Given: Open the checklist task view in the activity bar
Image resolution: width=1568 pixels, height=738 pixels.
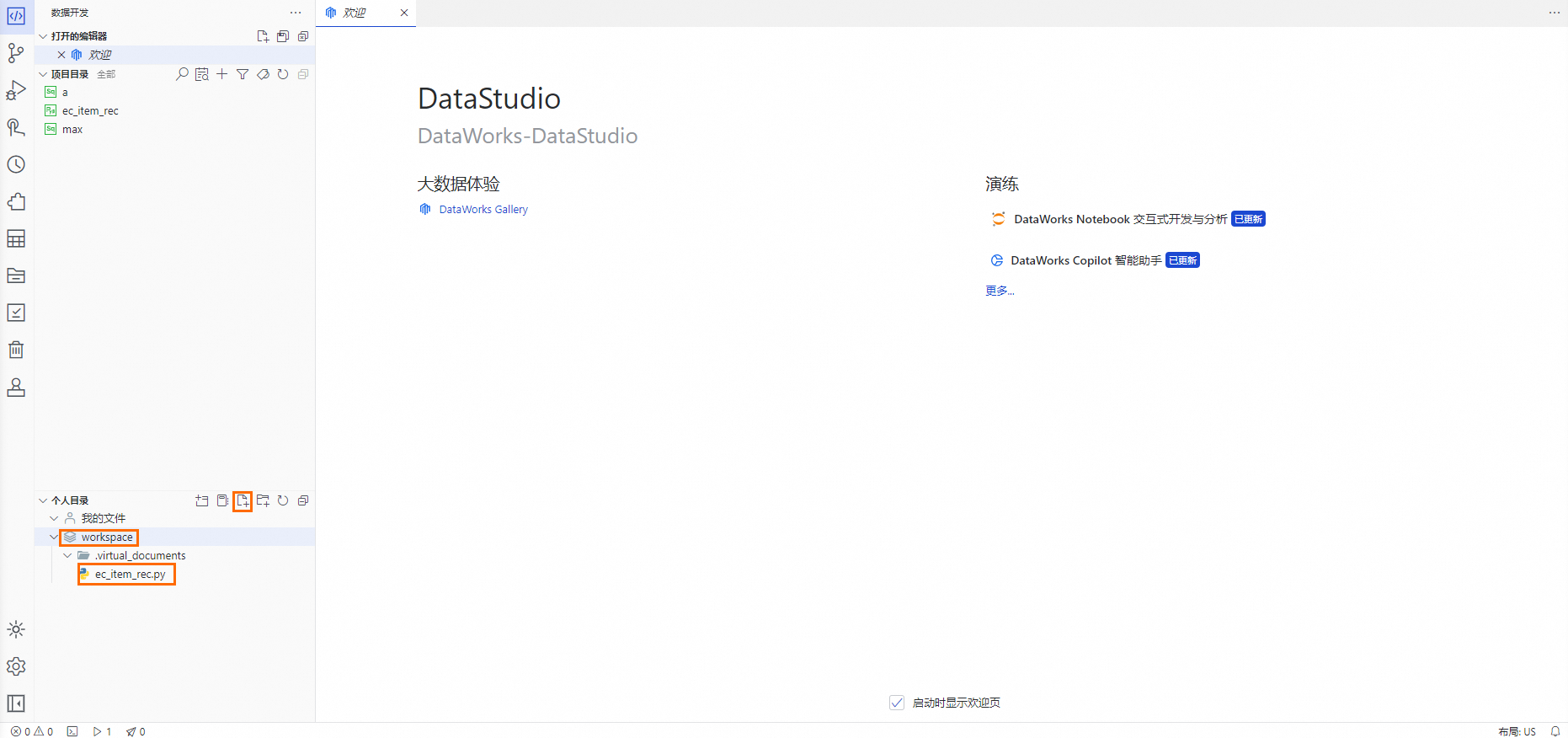Looking at the screenshot, I should 16,313.
